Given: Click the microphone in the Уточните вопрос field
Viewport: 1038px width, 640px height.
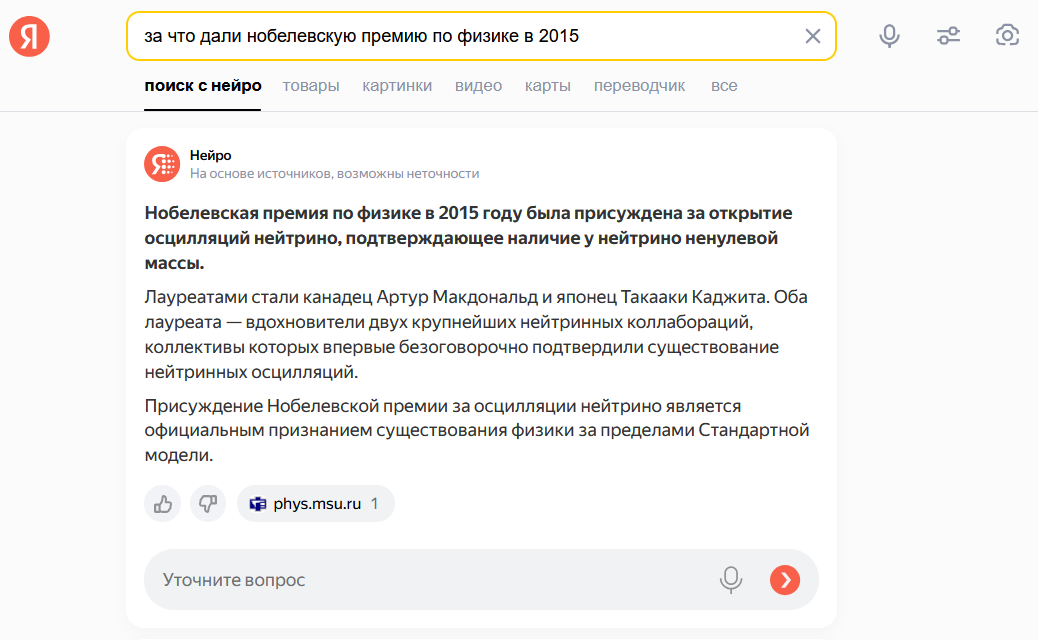Looking at the screenshot, I should coord(731,580).
